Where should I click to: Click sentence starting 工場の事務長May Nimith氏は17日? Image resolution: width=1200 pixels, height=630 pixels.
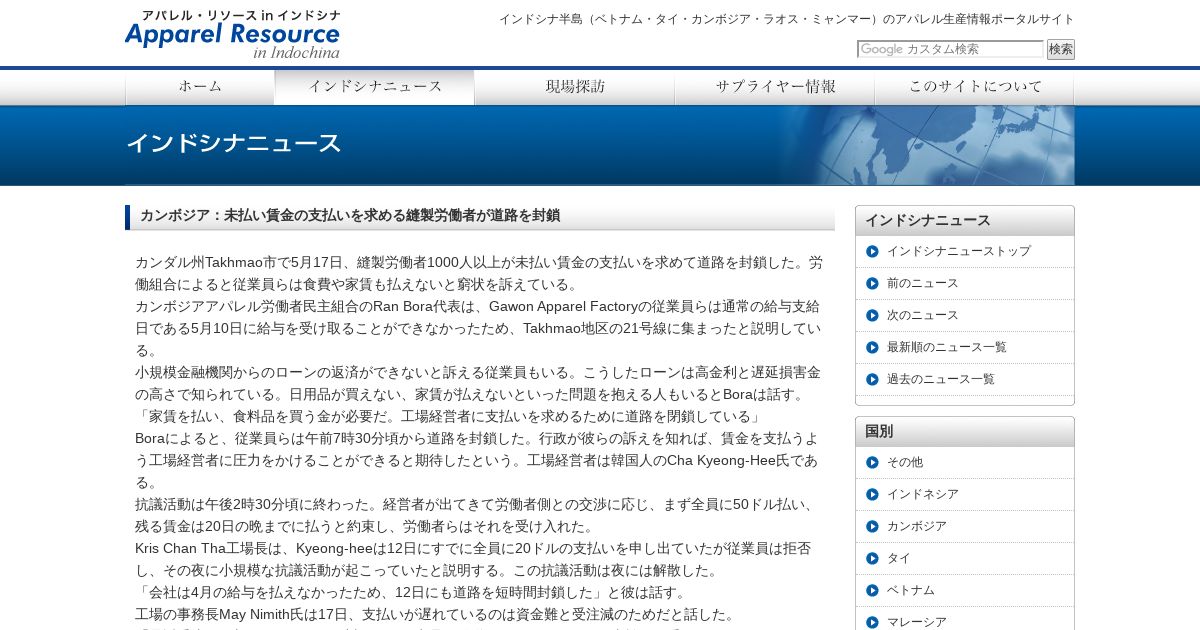[x=435, y=614]
